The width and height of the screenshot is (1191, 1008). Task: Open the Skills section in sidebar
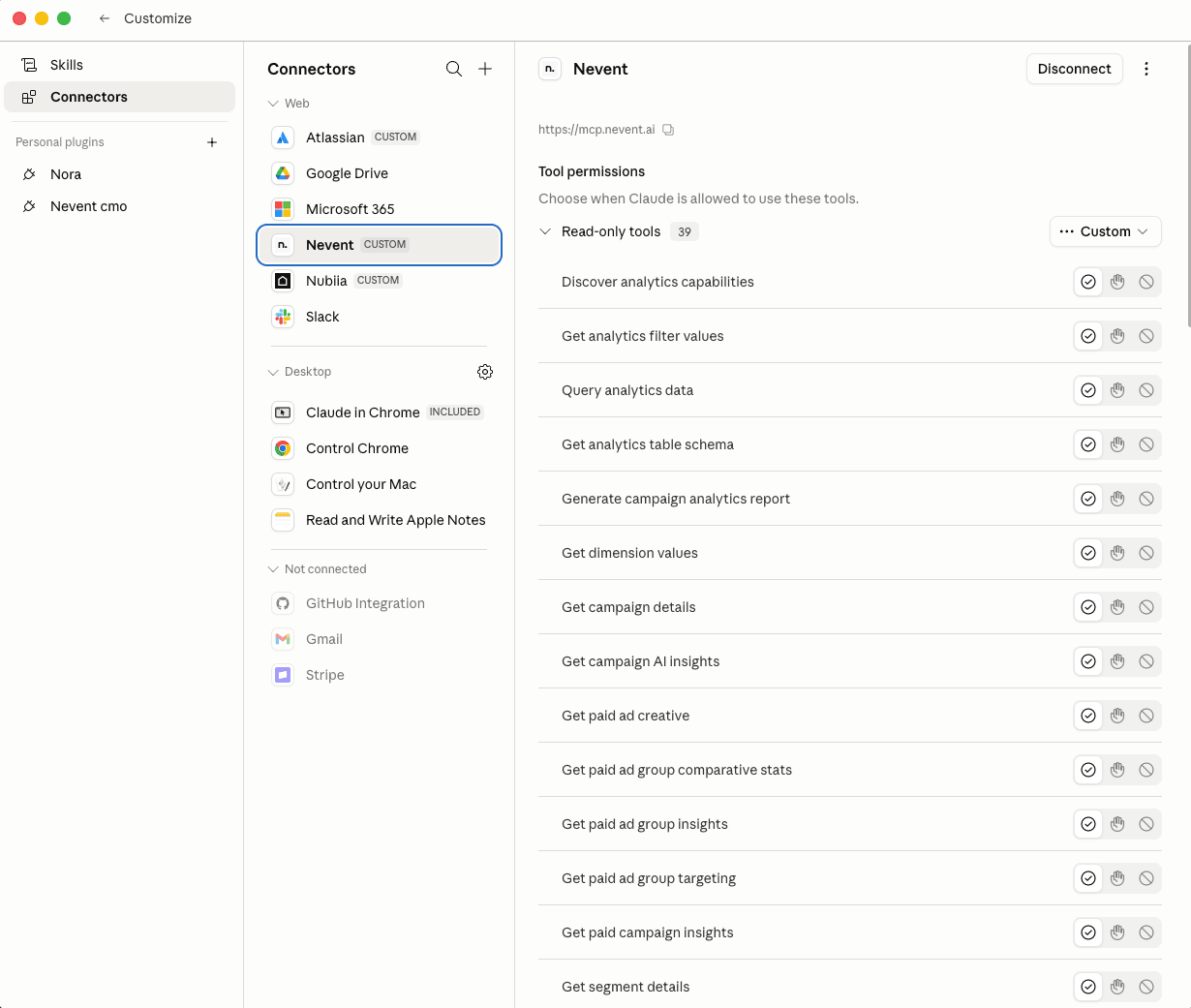click(120, 65)
